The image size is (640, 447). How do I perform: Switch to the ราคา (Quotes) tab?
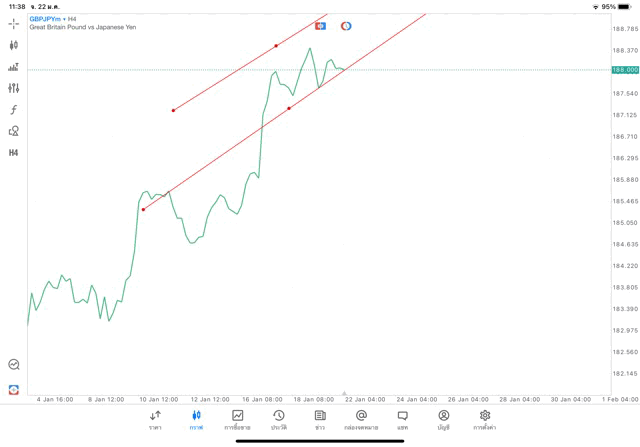(155, 420)
